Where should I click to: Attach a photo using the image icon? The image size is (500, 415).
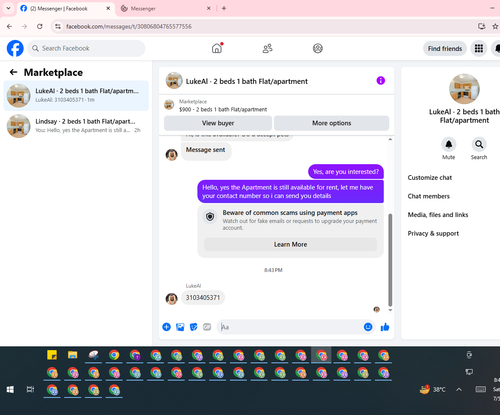coord(180,327)
